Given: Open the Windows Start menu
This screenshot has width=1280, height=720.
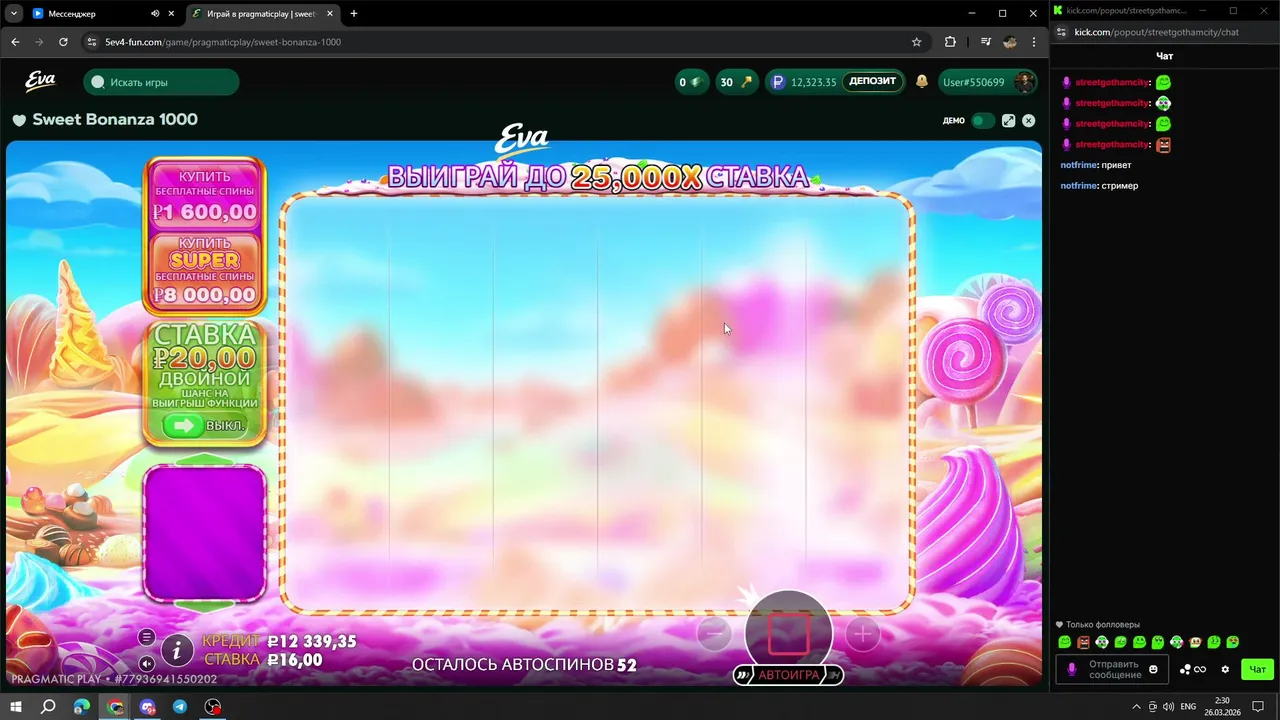Looking at the screenshot, I should pos(16,706).
